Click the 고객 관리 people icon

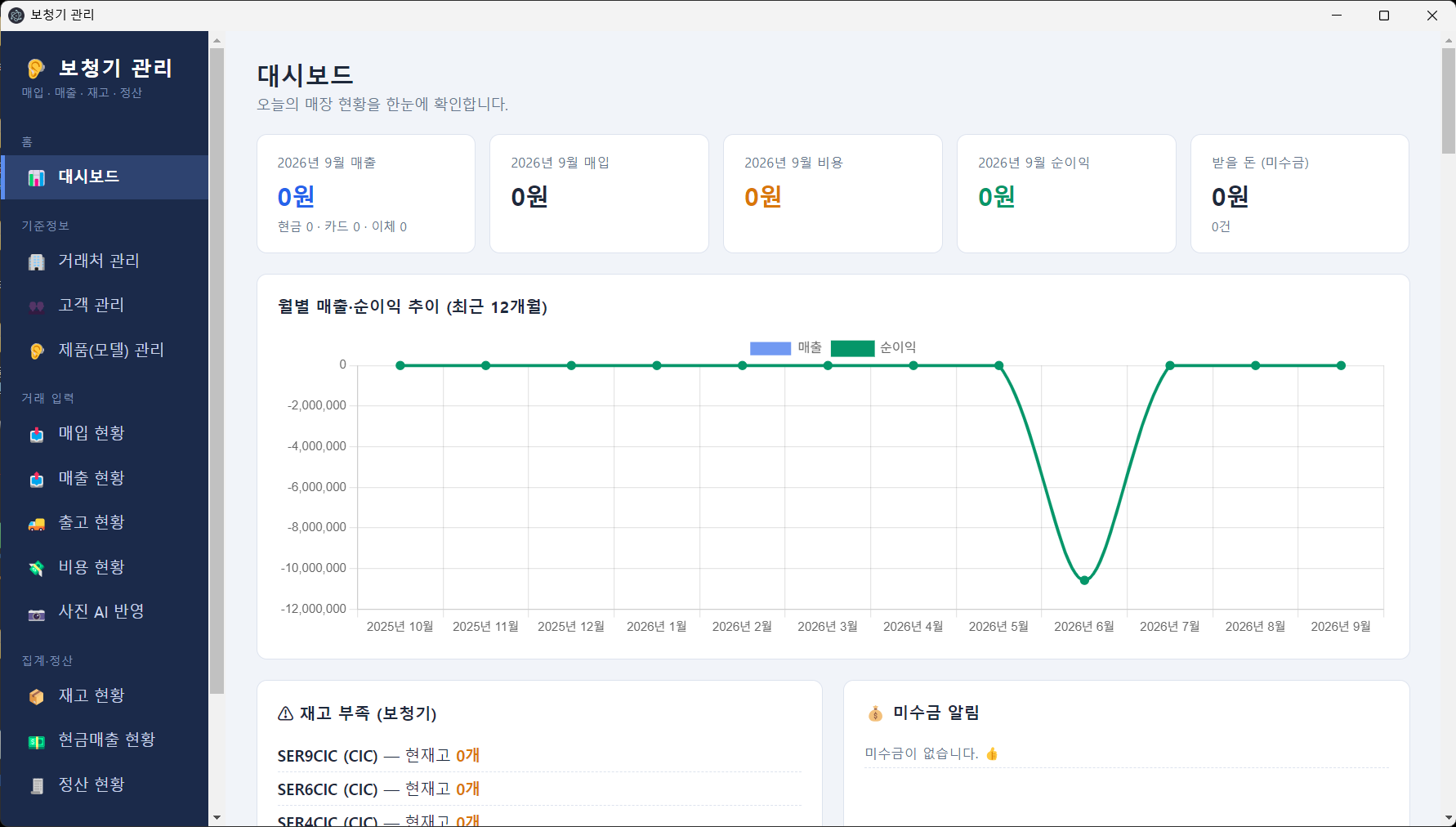[x=37, y=306]
